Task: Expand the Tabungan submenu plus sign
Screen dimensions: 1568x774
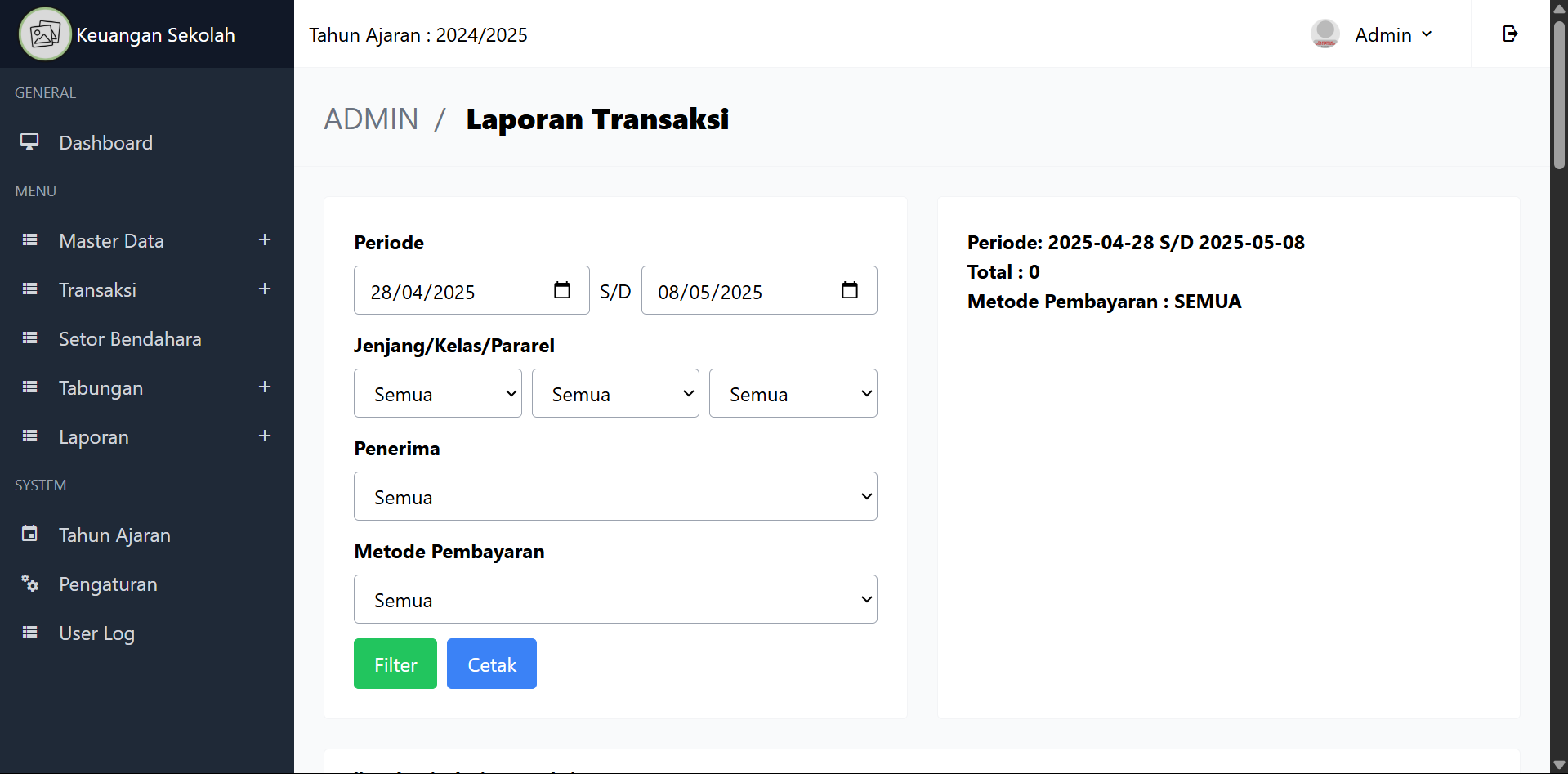Action: coord(265,387)
